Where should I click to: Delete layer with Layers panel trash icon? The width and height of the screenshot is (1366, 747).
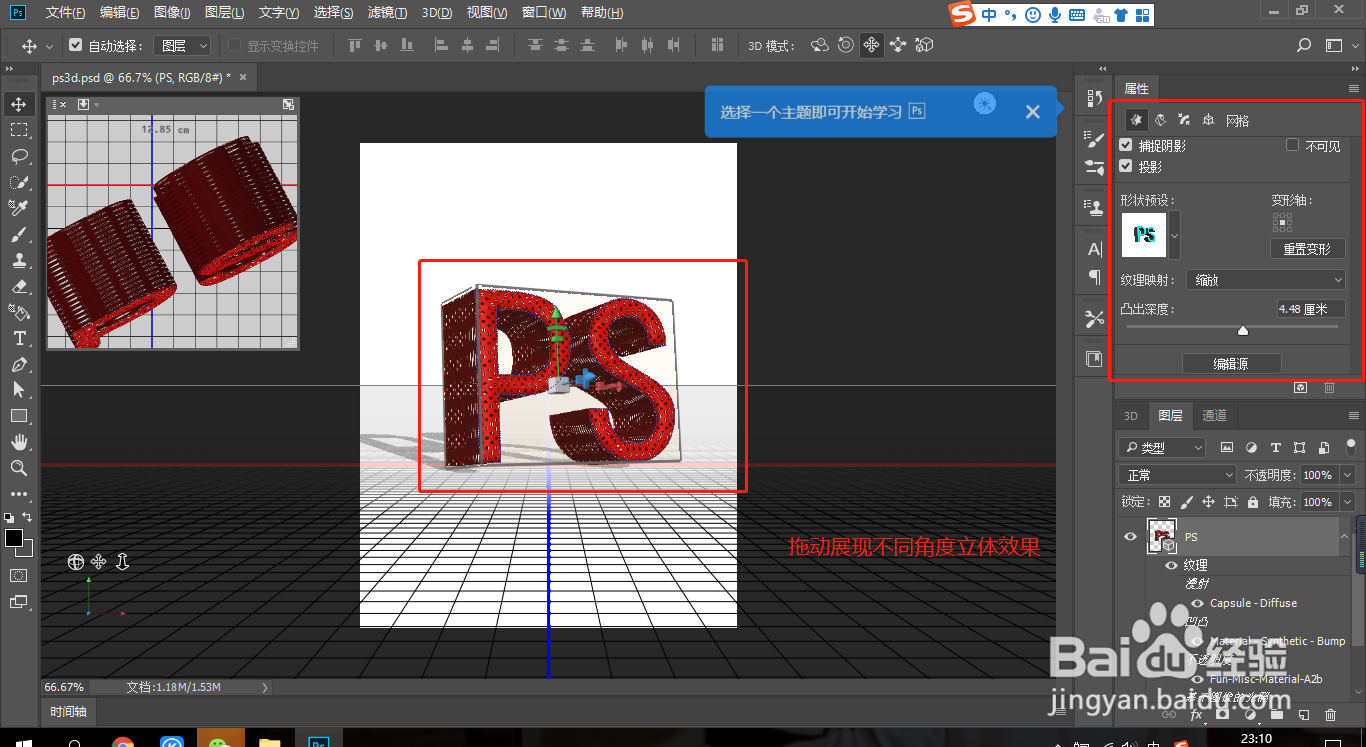[1330, 715]
